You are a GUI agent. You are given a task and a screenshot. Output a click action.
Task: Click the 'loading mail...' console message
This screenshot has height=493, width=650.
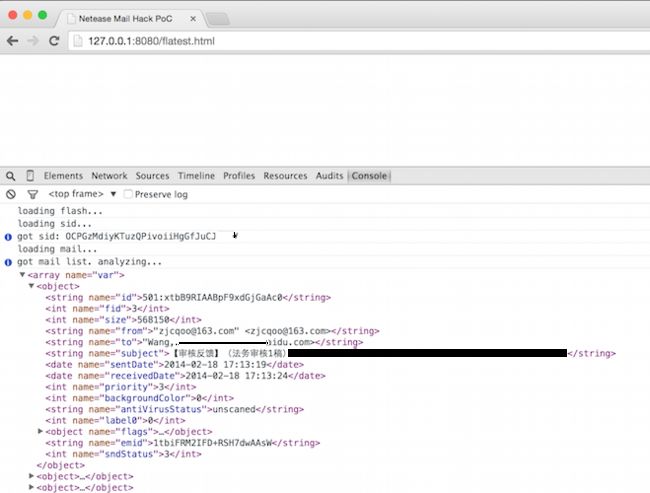tap(57, 249)
